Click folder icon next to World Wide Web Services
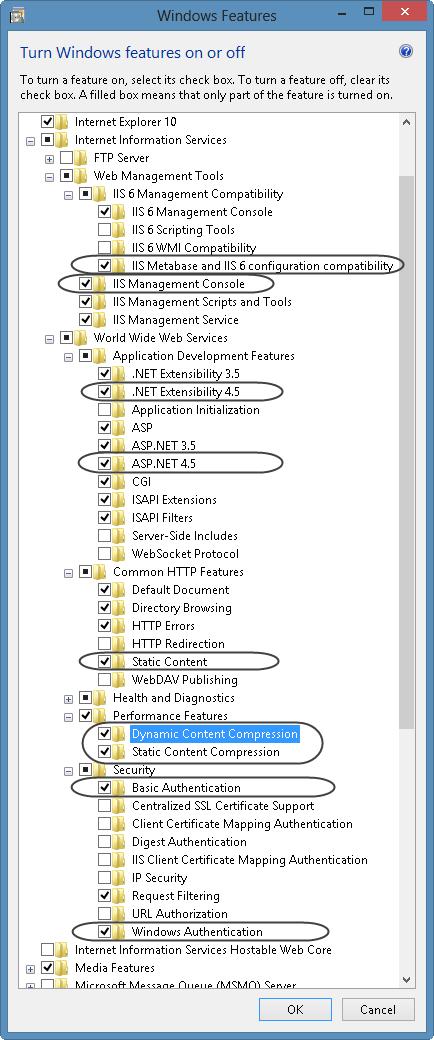Image resolution: width=434 pixels, height=1040 pixels. [82, 338]
